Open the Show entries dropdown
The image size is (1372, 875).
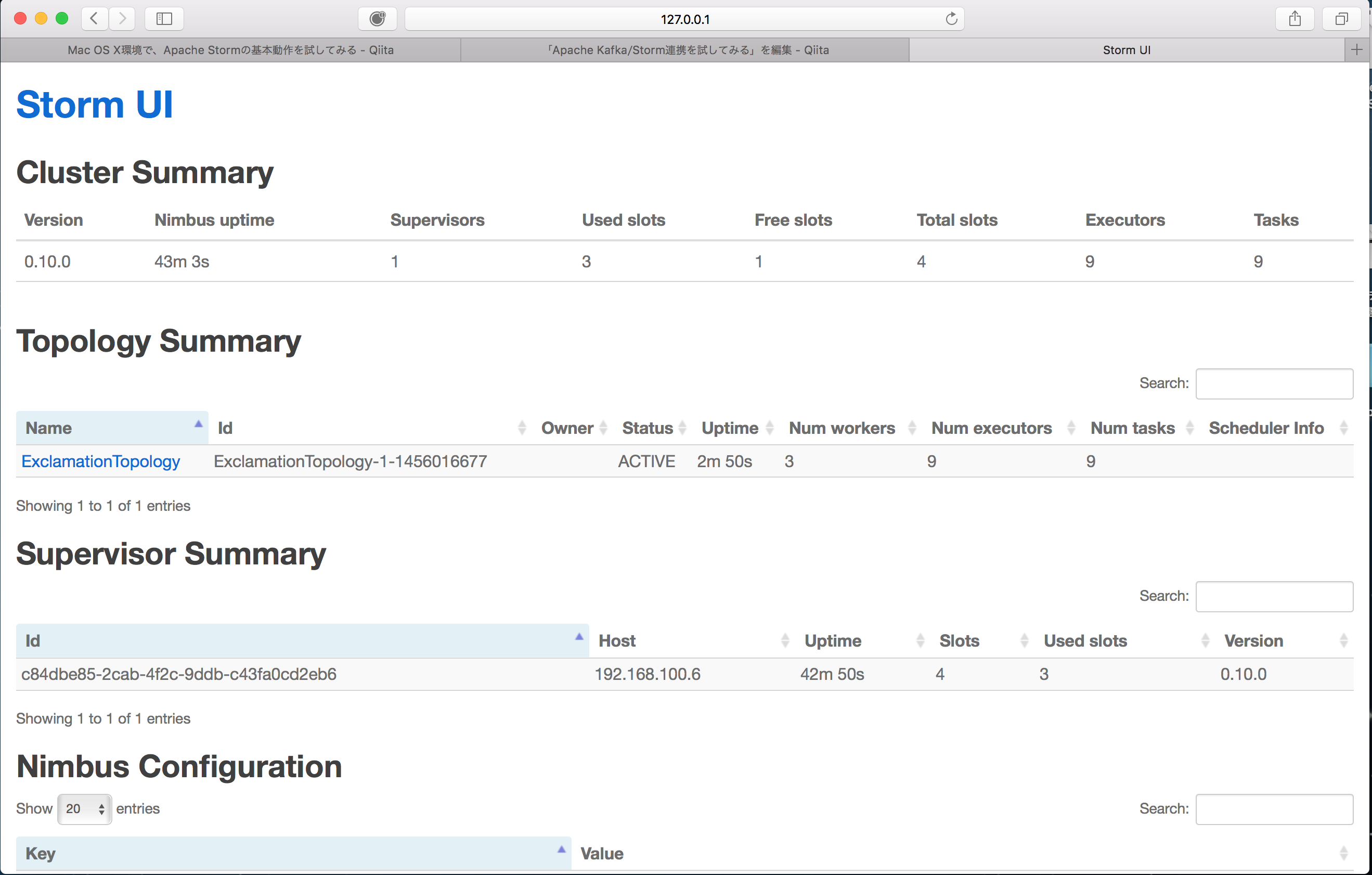point(84,808)
